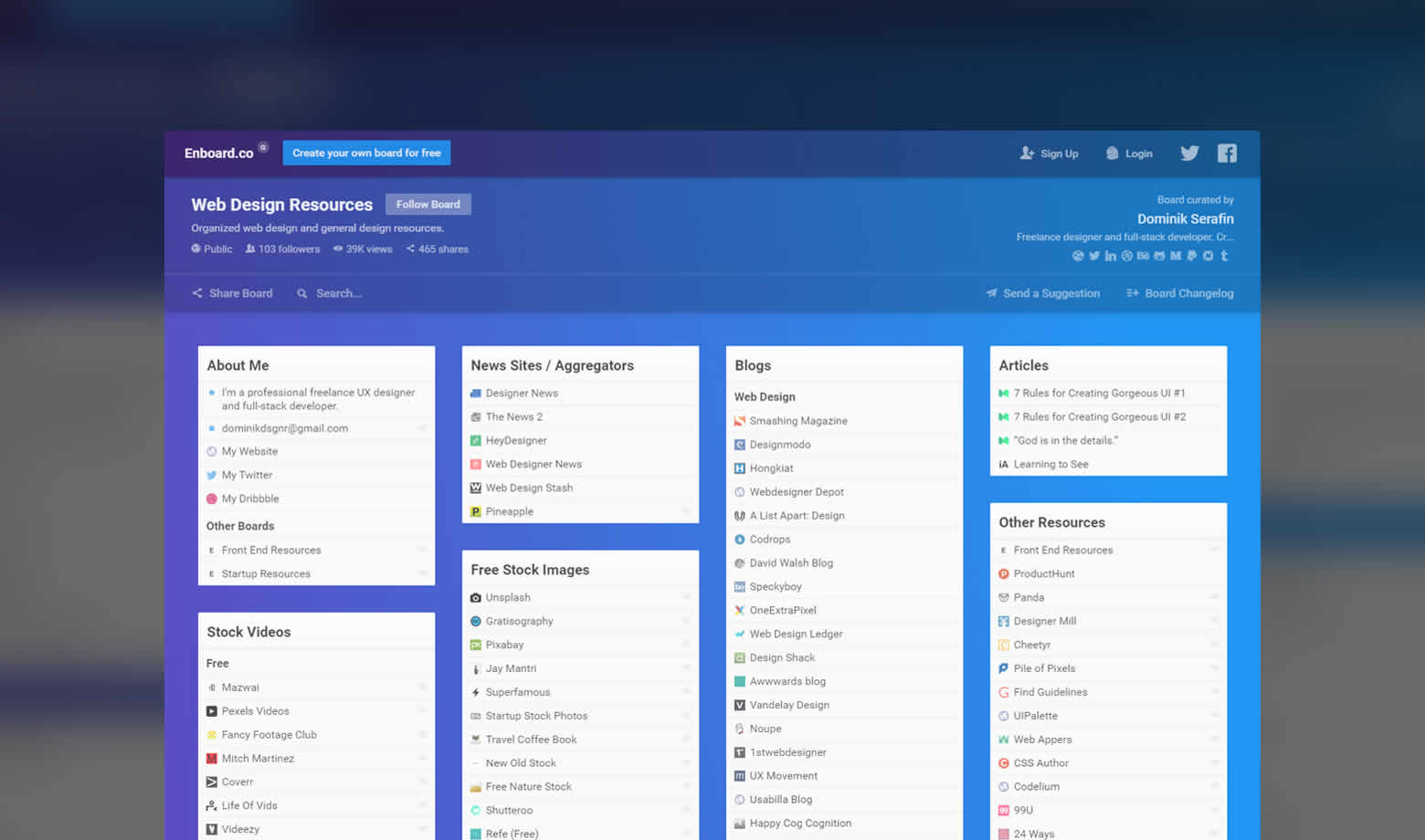The width and height of the screenshot is (1425, 840).
Task: Click the Search input field
Action: pyautogui.click(x=339, y=294)
